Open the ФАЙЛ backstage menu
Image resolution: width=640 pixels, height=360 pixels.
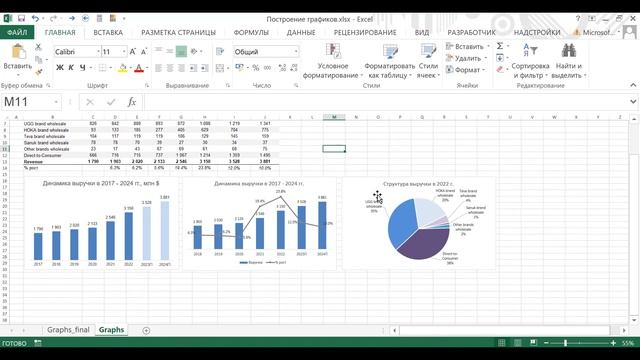click(17, 32)
